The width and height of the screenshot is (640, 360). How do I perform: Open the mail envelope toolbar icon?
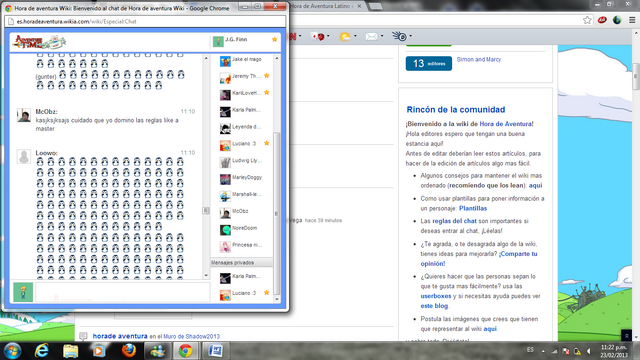[371, 37]
